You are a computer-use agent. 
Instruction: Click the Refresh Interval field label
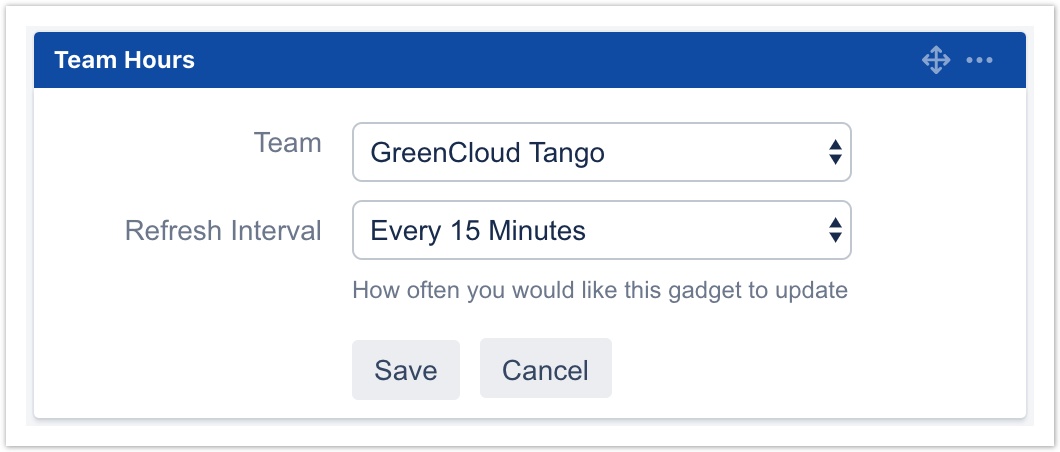coord(223,231)
